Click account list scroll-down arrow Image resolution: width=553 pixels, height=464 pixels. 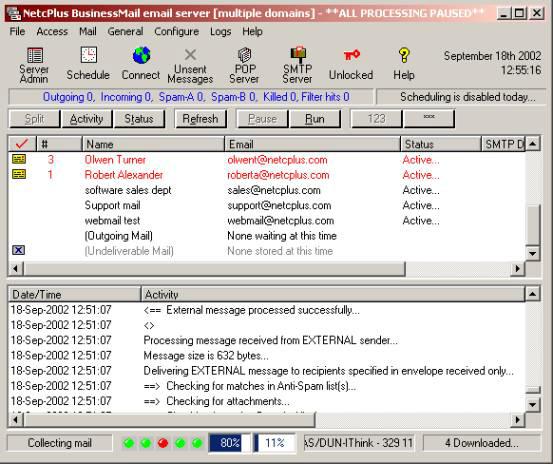533,253
